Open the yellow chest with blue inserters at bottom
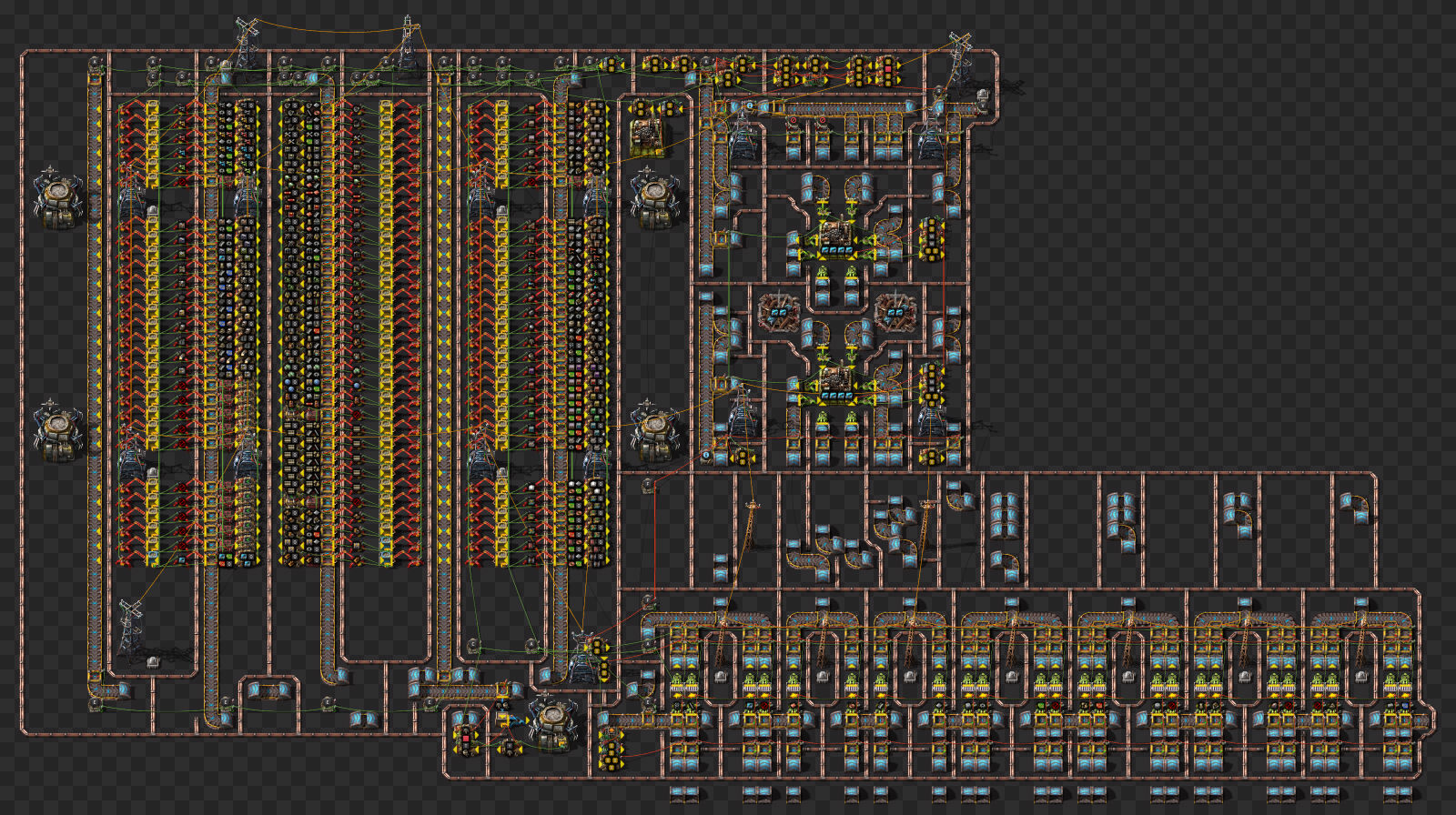The width and height of the screenshot is (1456, 815). [x=501, y=719]
